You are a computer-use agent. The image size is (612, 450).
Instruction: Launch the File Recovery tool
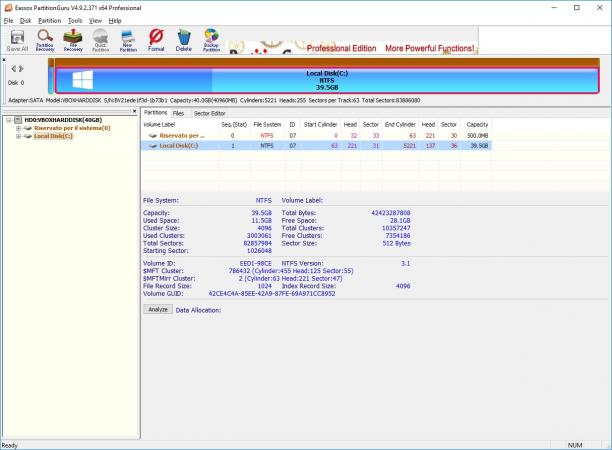click(73, 40)
